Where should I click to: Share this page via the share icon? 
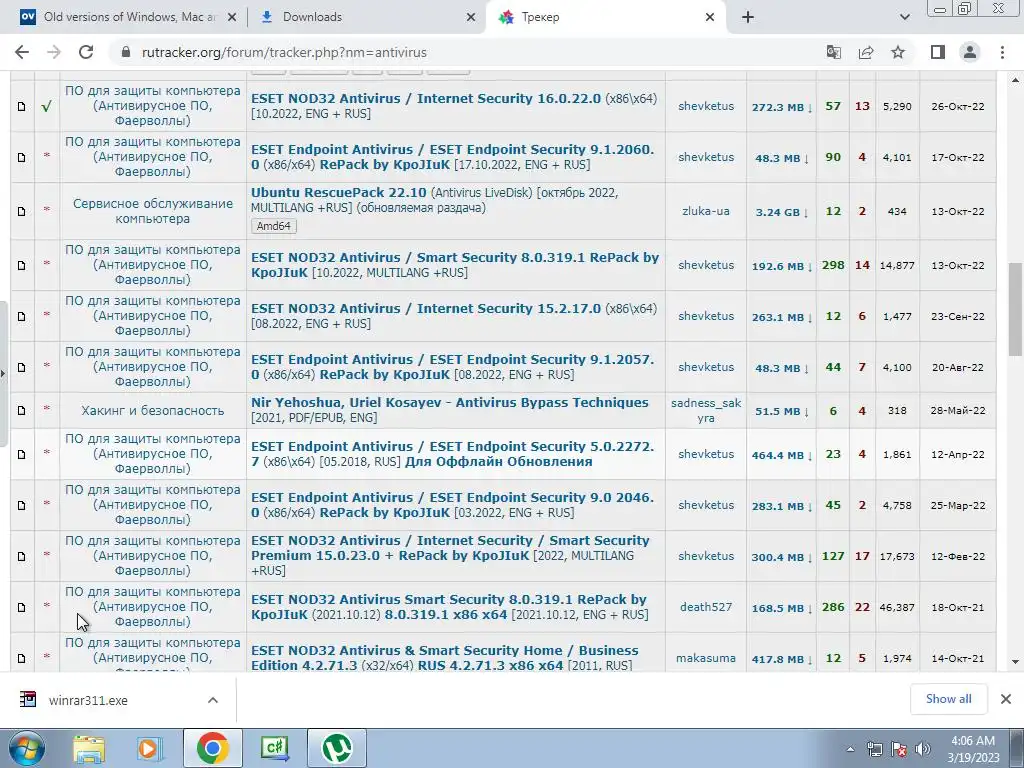[x=866, y=52]
